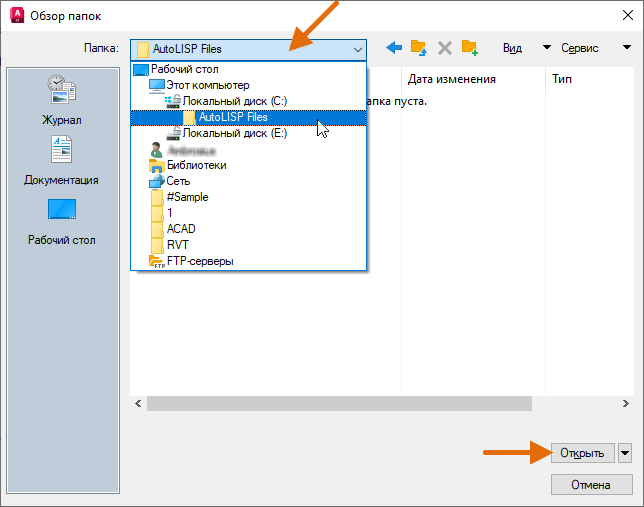Select Библиотеки in dropdown list
Image resolution: width=644 pixels, height=507 pixels.
(x=248, y=165)
